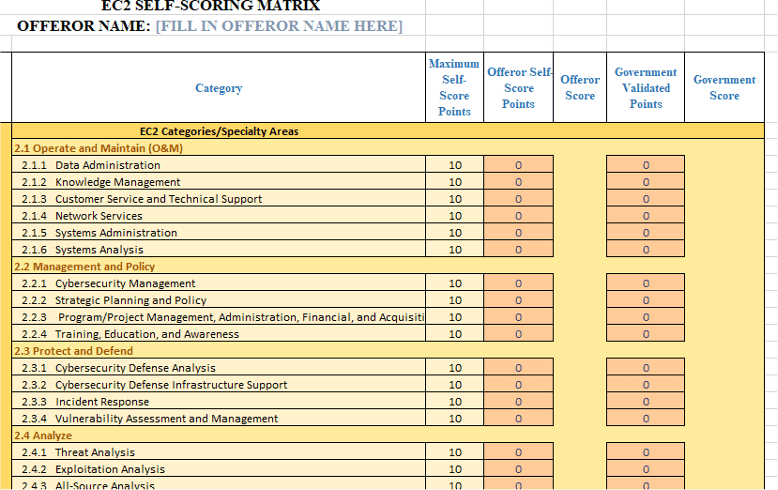Click the offeror name placeholder field
Screen dimensions: 778x490
click(x=279, y=26)
